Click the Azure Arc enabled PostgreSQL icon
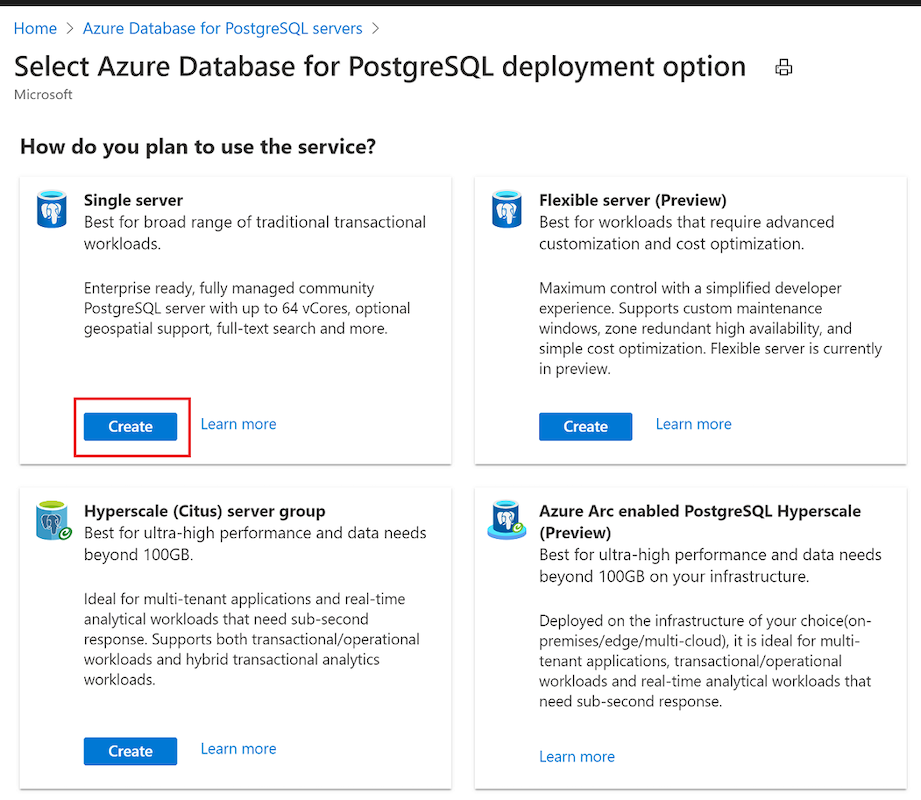921x800 pixels. point(506,522)
